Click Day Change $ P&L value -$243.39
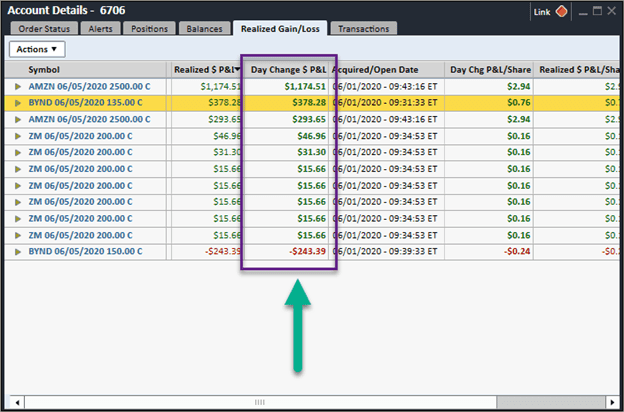Viewport: 624px width, 412px height. 307,252
